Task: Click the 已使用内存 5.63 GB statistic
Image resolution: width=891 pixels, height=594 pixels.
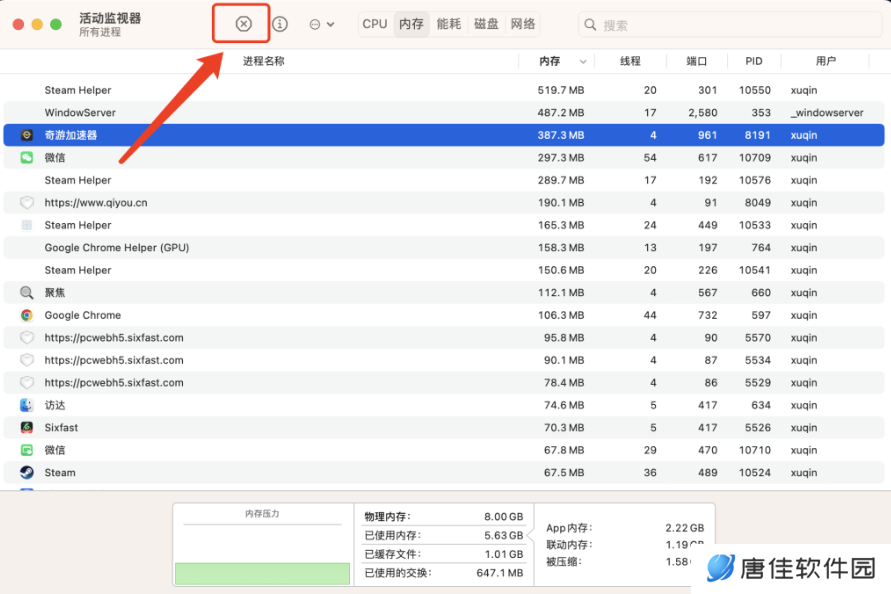Action: tap(443, 535)
